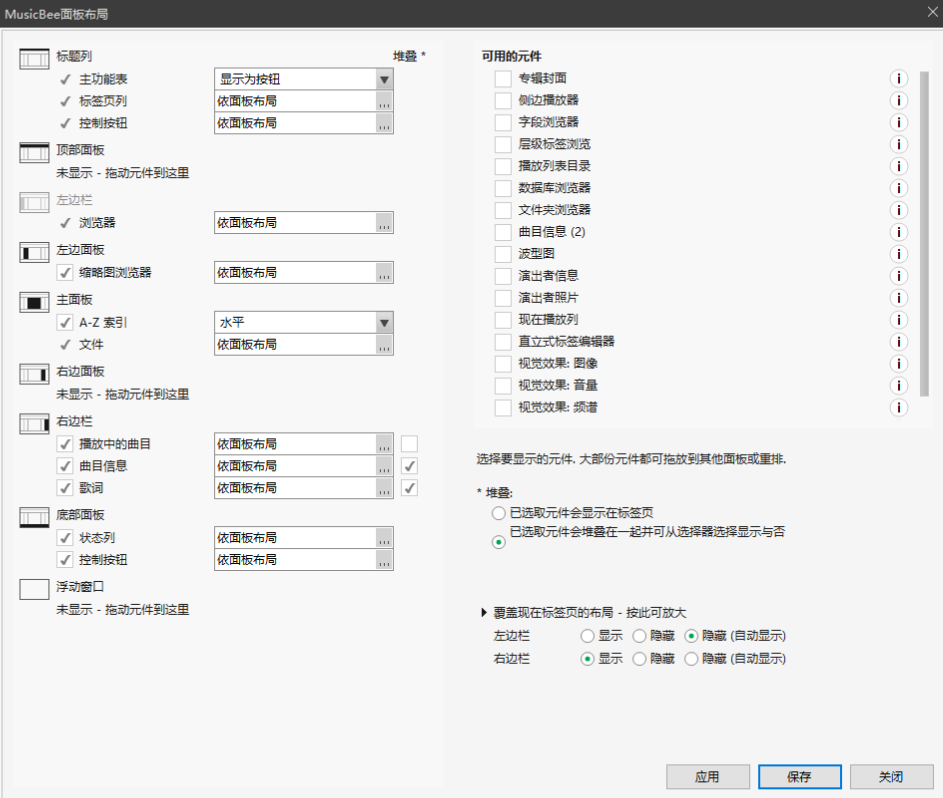
Task: Set 右边栏 to 隐藏 (自动显示)
Action: [692, 659]
